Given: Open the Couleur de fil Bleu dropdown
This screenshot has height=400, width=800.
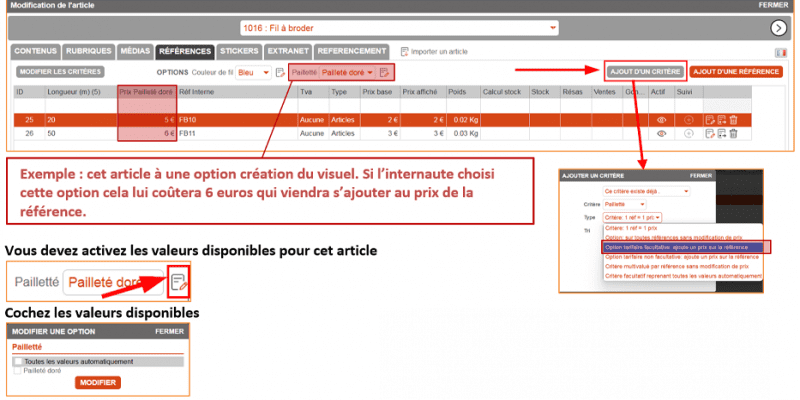Looking at the screenshot, I should click(254, 73).
